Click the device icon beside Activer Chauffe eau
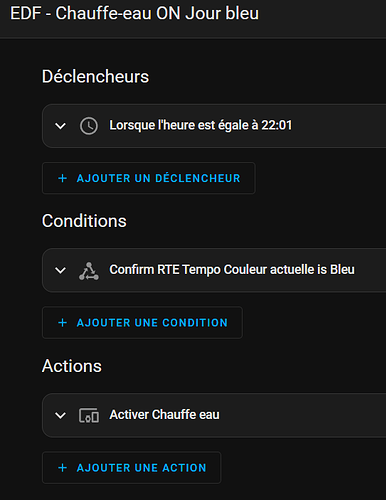 [x=89, y=415]
